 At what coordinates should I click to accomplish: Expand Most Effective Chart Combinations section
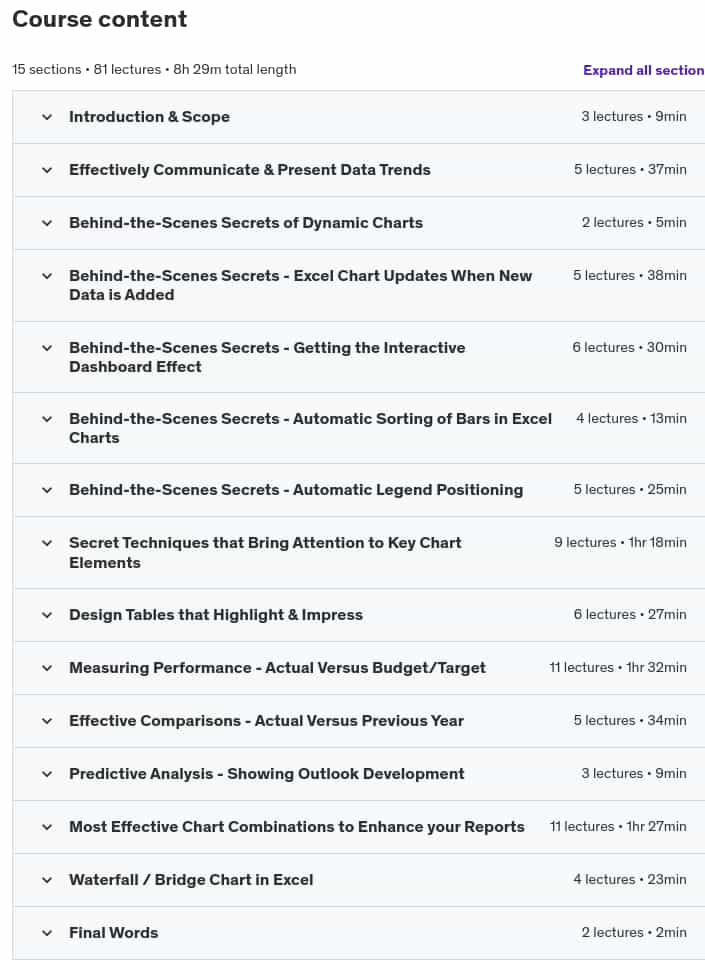point(359,827)
